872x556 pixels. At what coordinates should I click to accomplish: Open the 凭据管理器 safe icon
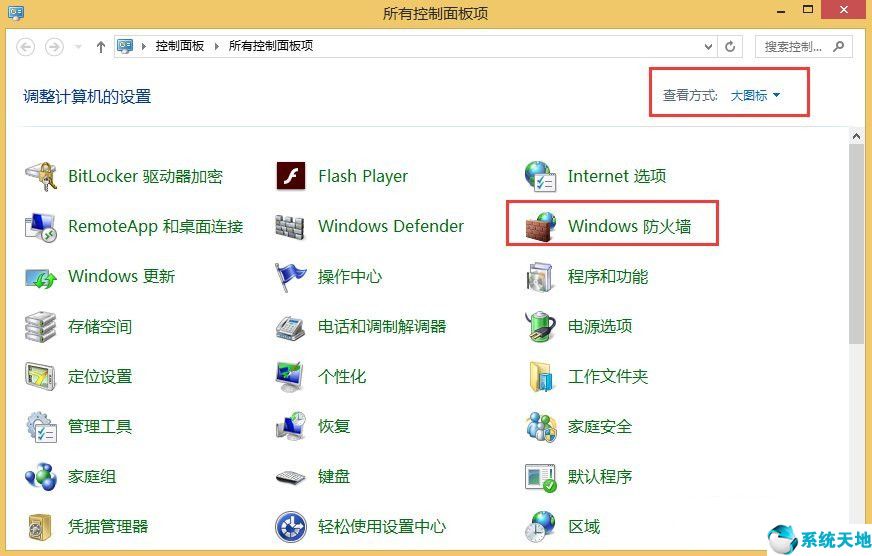coord(40,527)
